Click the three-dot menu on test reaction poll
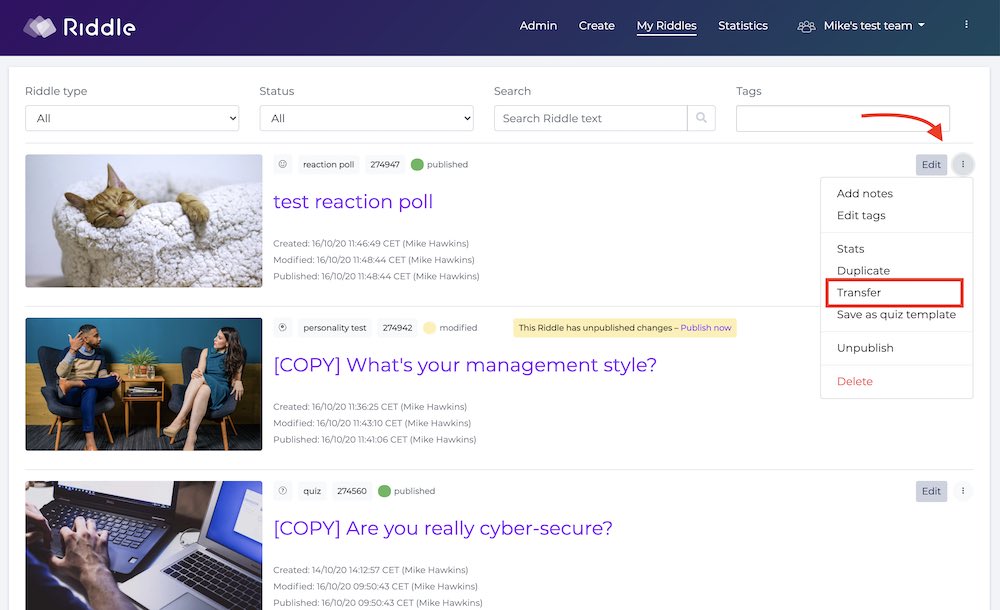 click(x=963, y=165)
